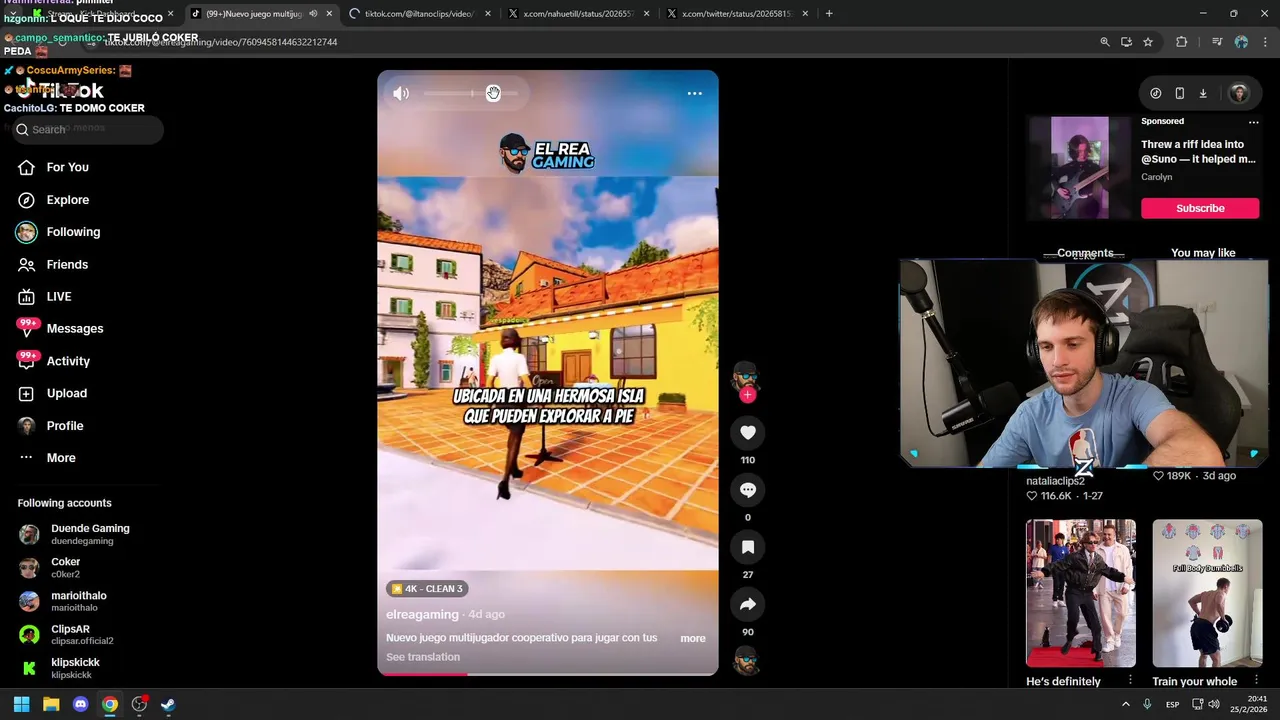Click the download app arrow icon

1203,93
